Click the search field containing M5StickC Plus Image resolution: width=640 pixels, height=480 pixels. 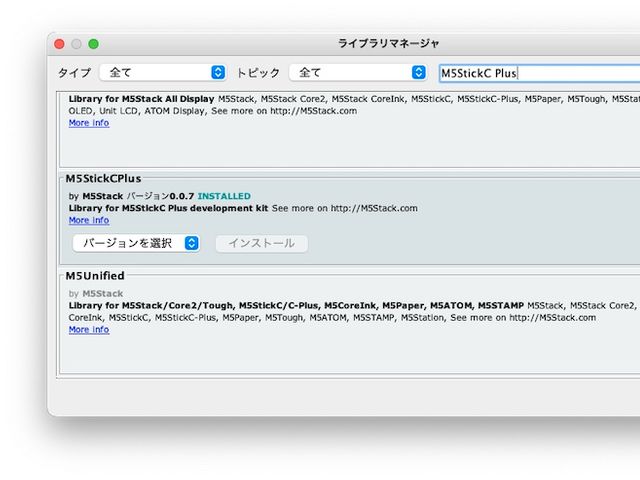(538, 73)
